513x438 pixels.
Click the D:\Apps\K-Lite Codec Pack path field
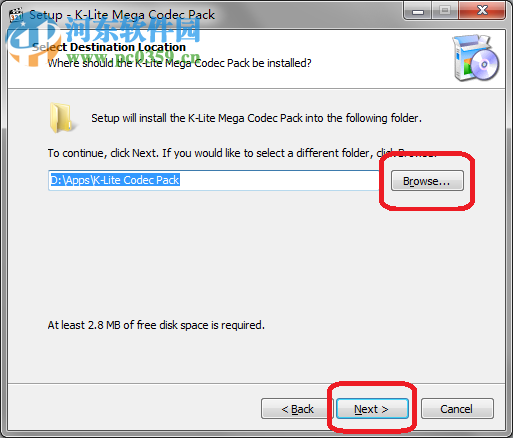pyautogui.click(x=213, y=180)
